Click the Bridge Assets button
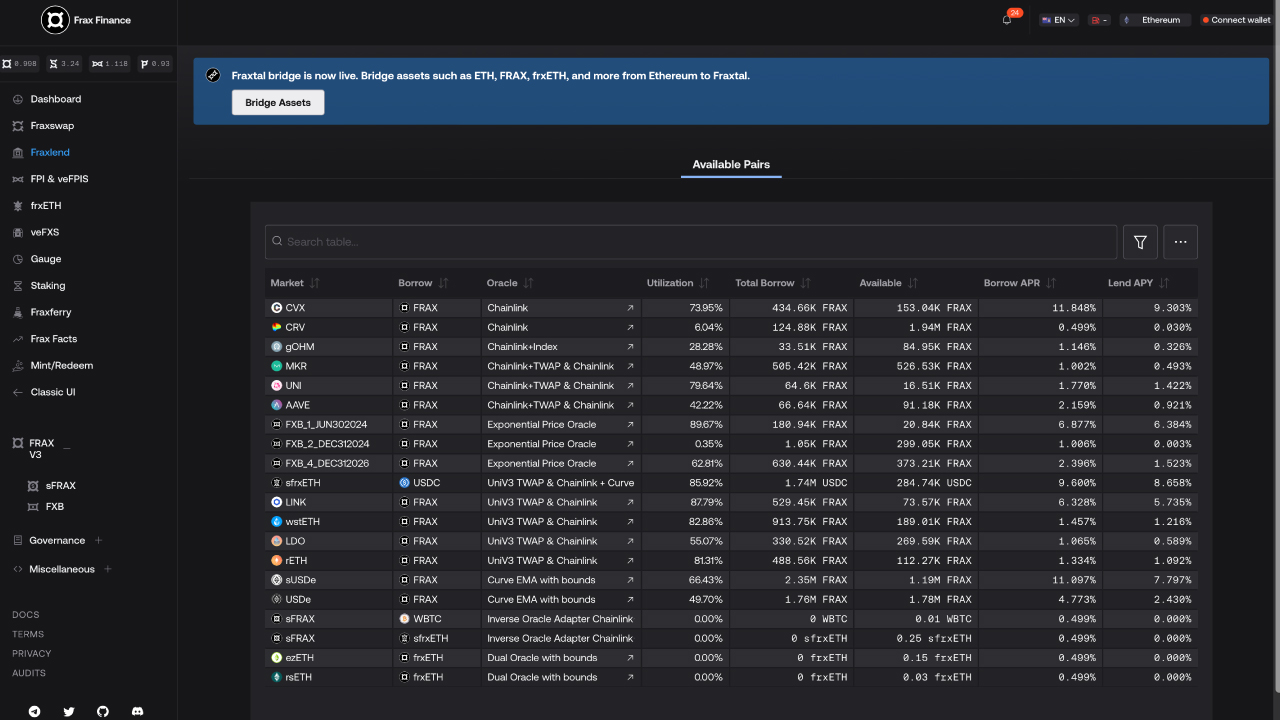This screenshot has height=720, width=1280. pyautogui.click(x=278, y=103)
